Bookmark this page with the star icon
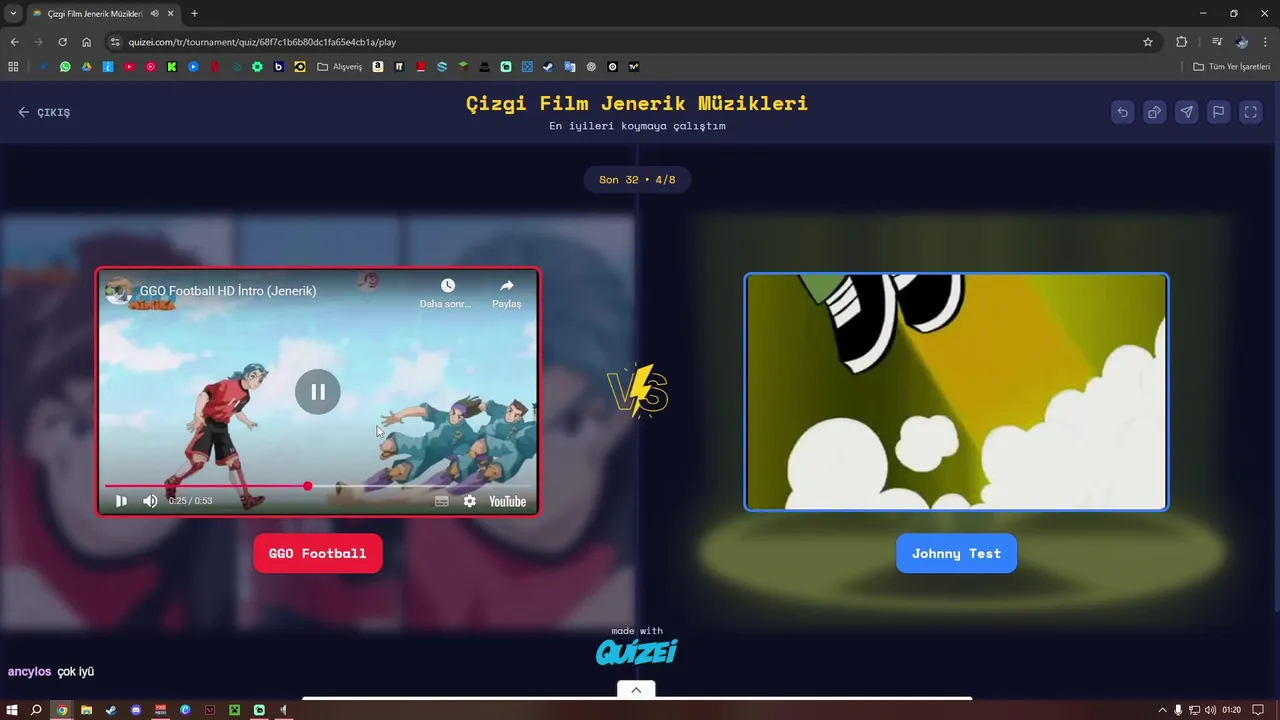This screenshot has height=720, width=1280. coord(1148,42)
